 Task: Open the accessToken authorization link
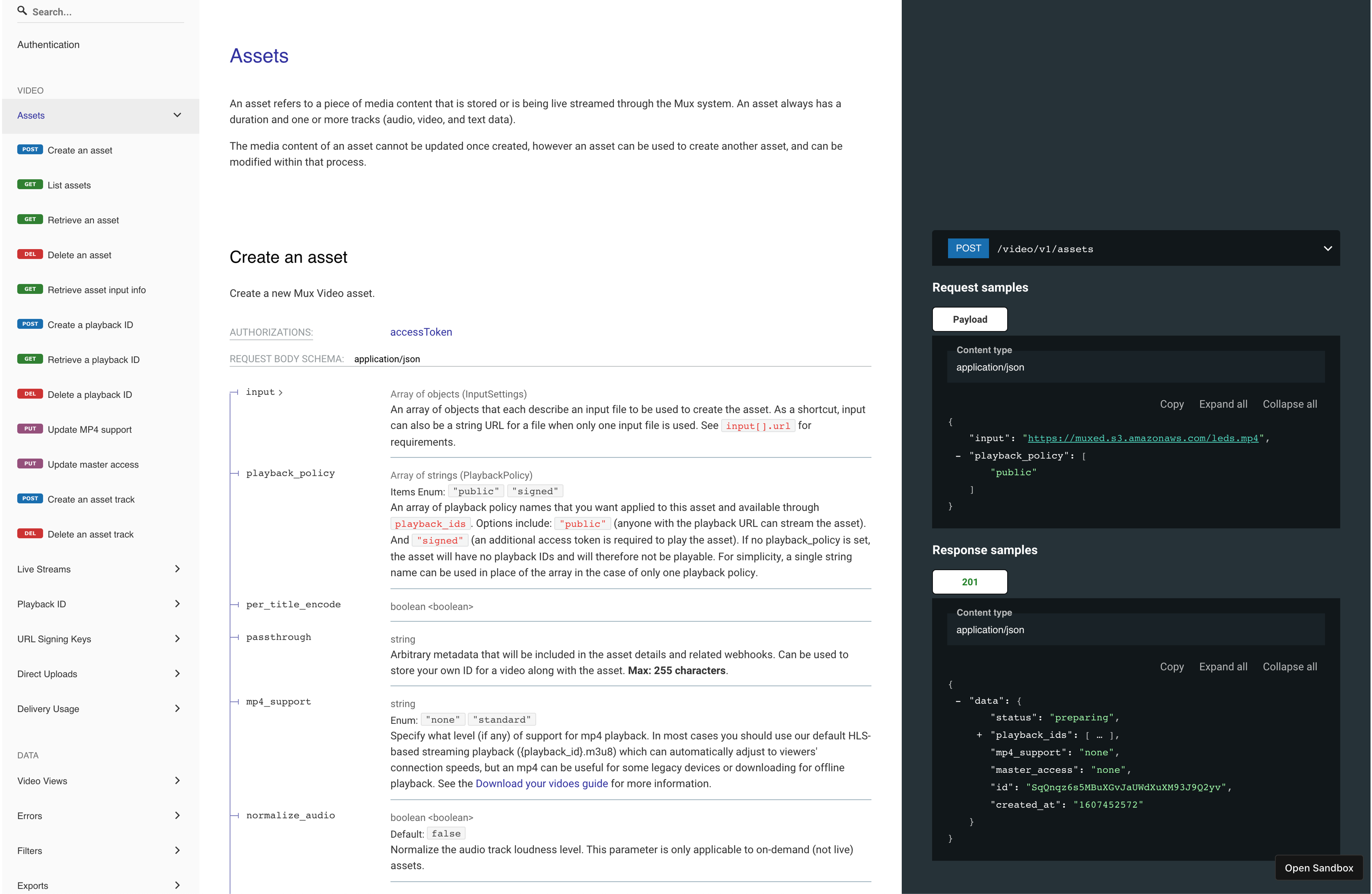click(x=421, y=332)
